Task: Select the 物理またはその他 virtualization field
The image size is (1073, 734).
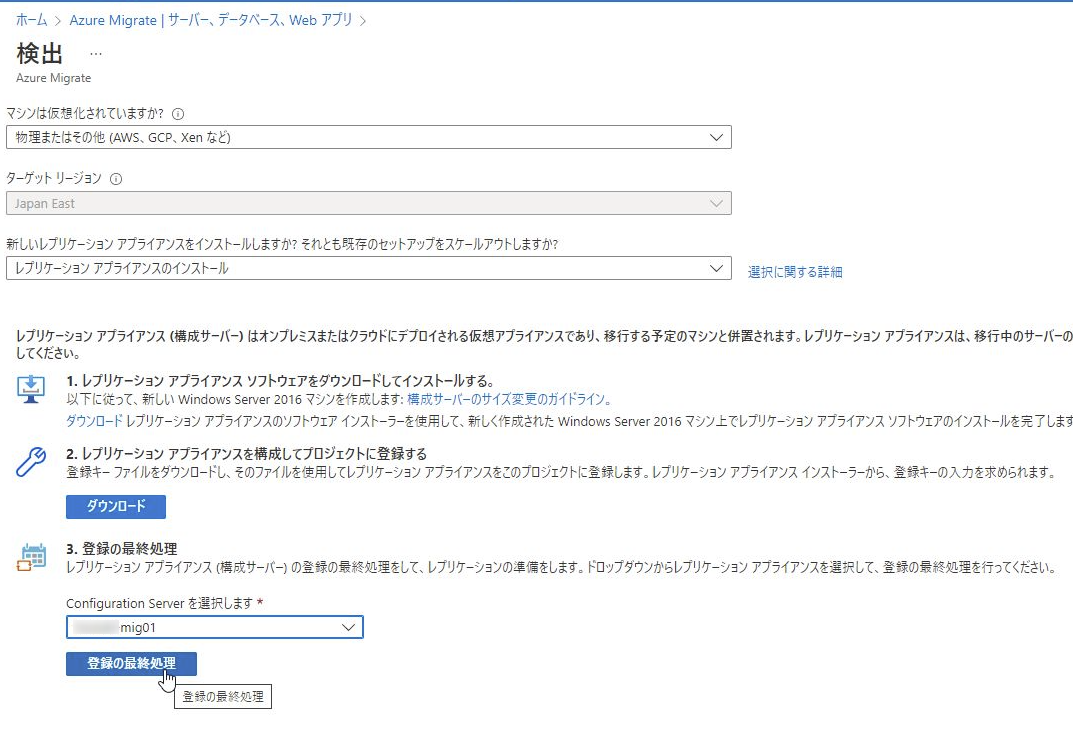Action: [370, 136]
